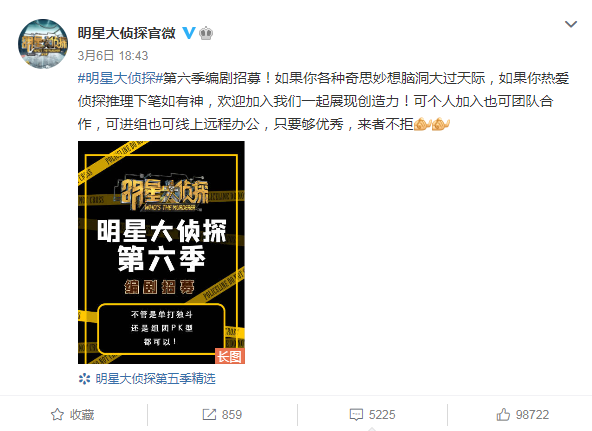Click the star 收藏 favorite icon

(57, 415)
